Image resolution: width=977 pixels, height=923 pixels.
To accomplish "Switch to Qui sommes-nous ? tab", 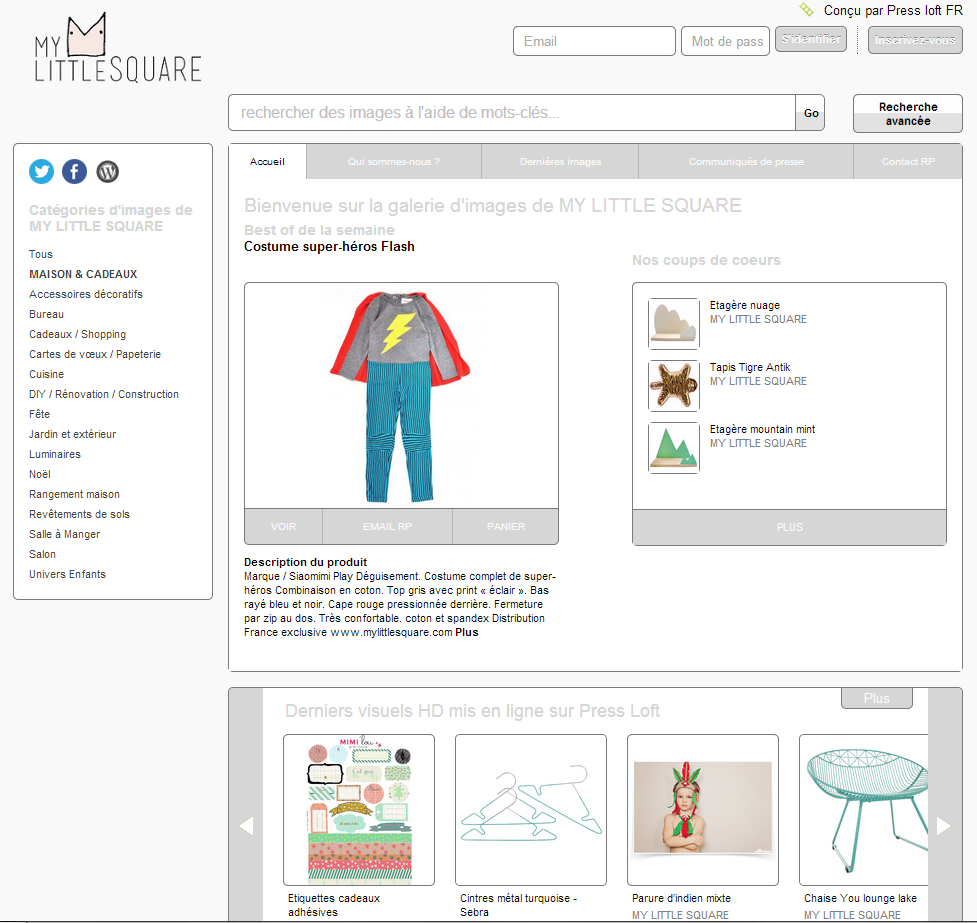I will (x=394, y=161).
